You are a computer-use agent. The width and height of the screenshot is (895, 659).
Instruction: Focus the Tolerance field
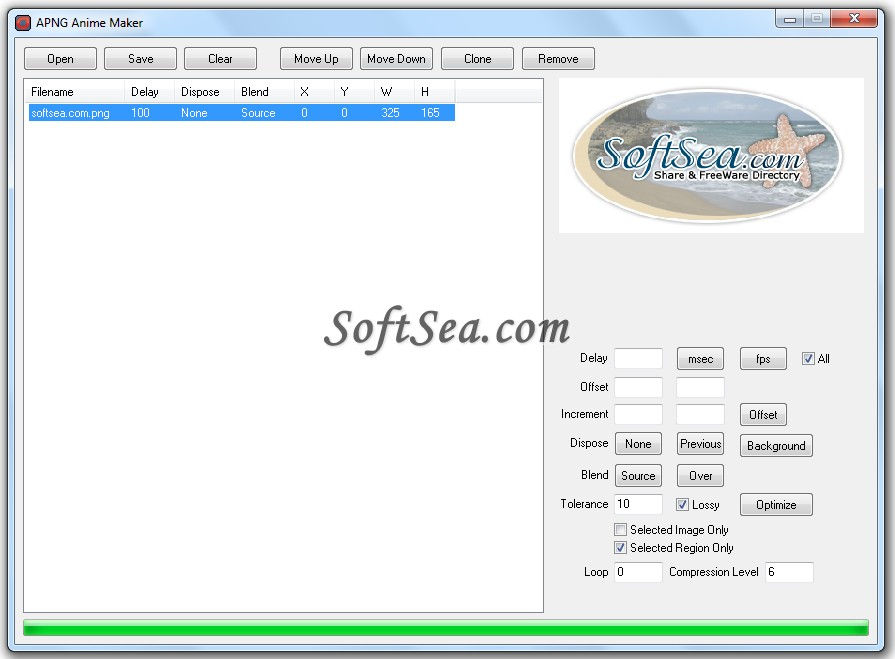click(638, 504)
